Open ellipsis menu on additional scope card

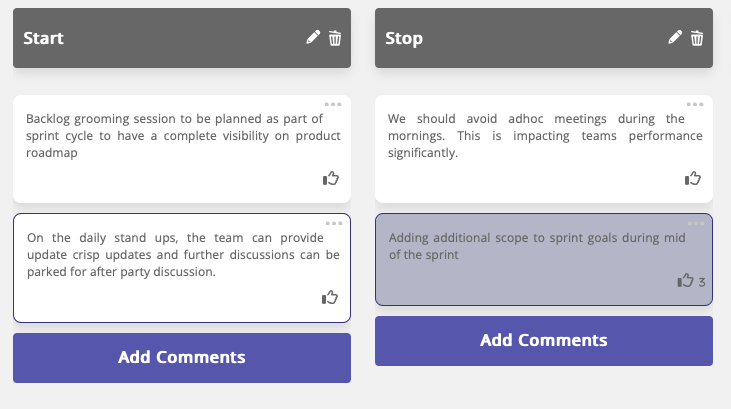point(695,223)
